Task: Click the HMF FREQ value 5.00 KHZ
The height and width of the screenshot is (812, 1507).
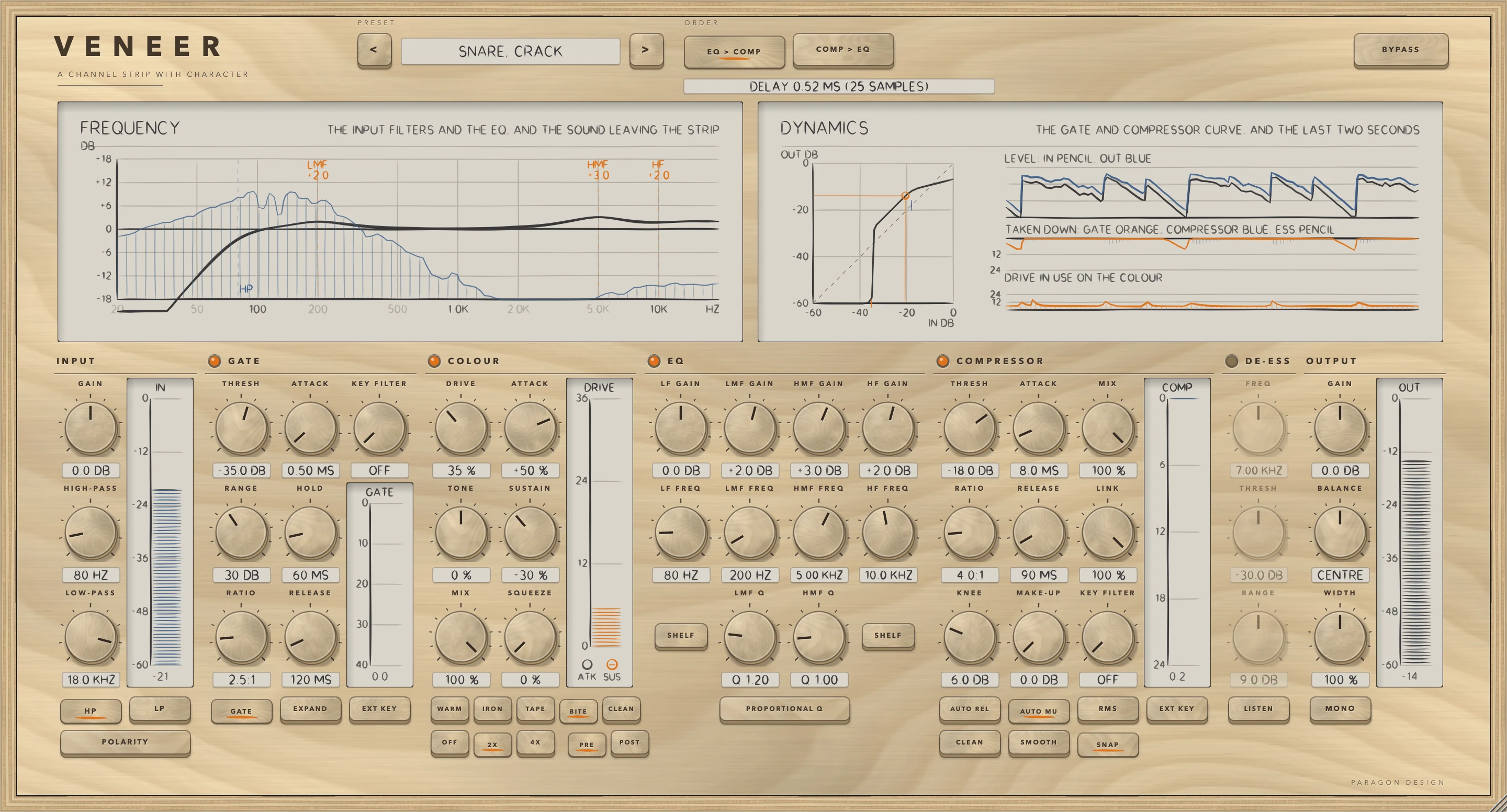Action: tap(819, 576)
